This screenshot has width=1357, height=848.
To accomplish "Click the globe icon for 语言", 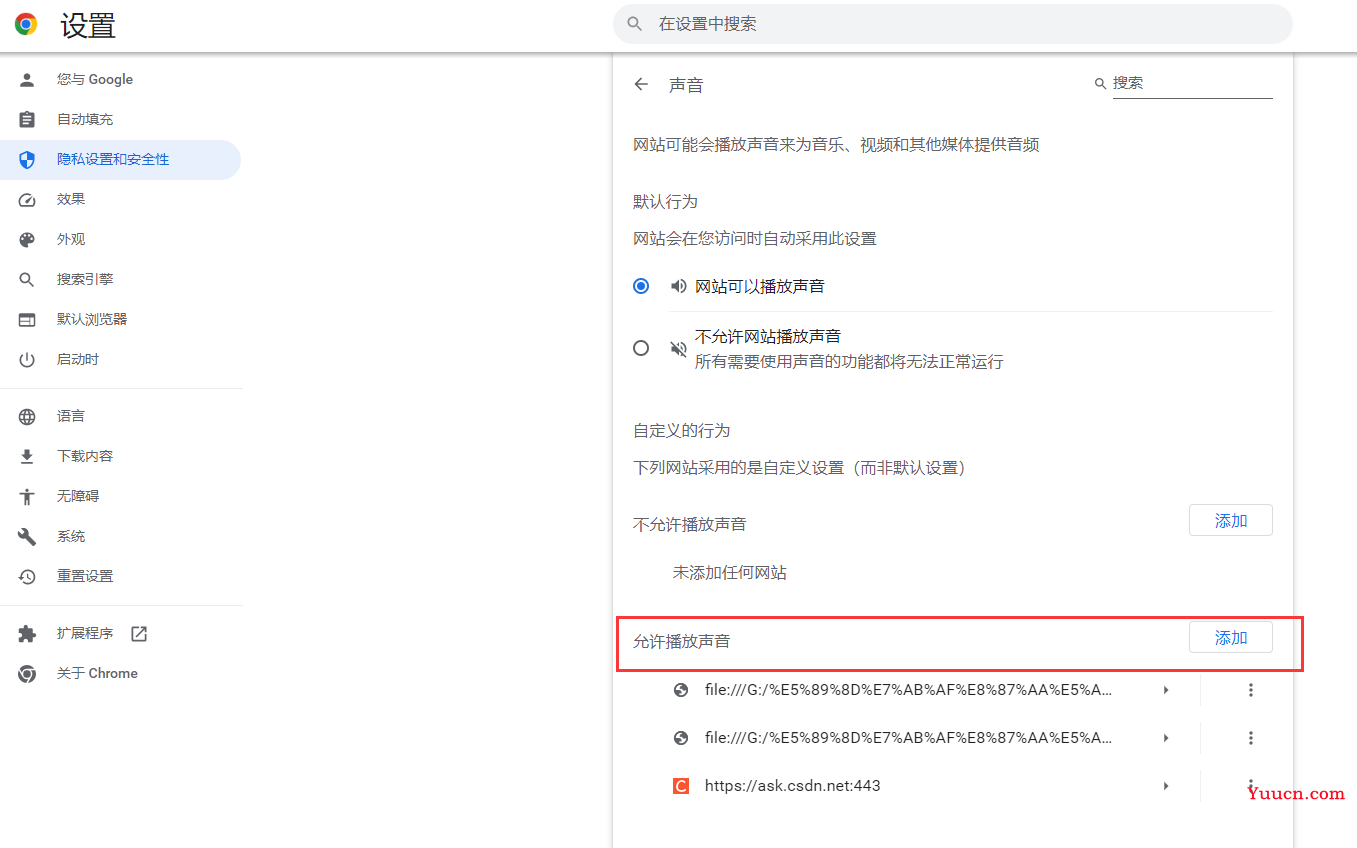I will (27, 416).
